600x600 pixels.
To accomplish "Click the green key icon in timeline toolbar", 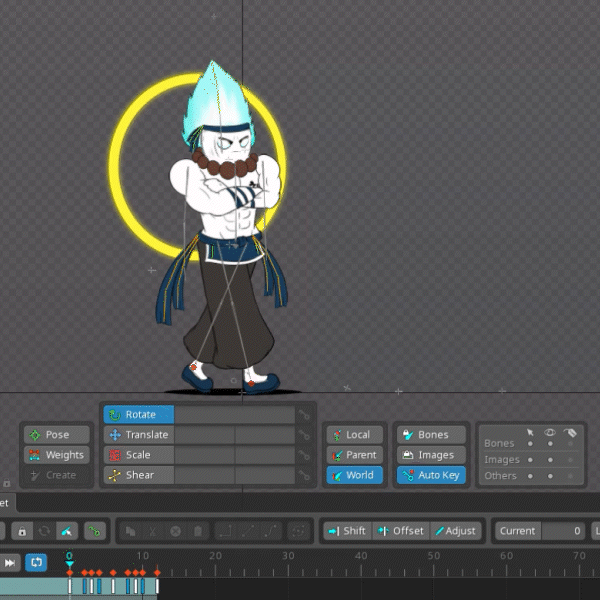I will [95, 531].
